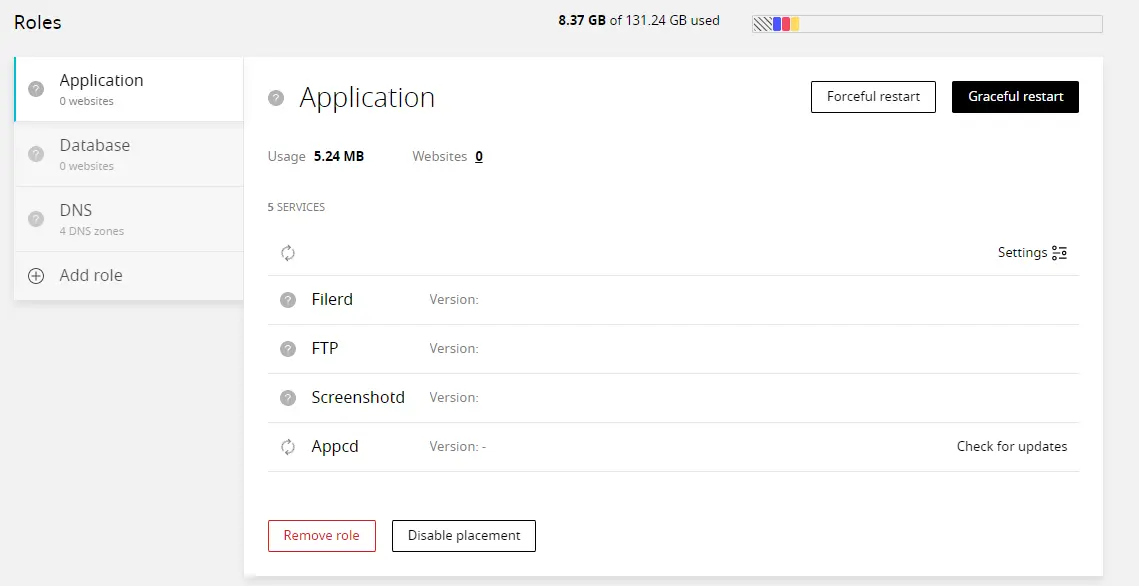The width and height of the screenshot is (1139, 586).
Task: Click the plus icon beside Add role
Action: tap(36, 276)
